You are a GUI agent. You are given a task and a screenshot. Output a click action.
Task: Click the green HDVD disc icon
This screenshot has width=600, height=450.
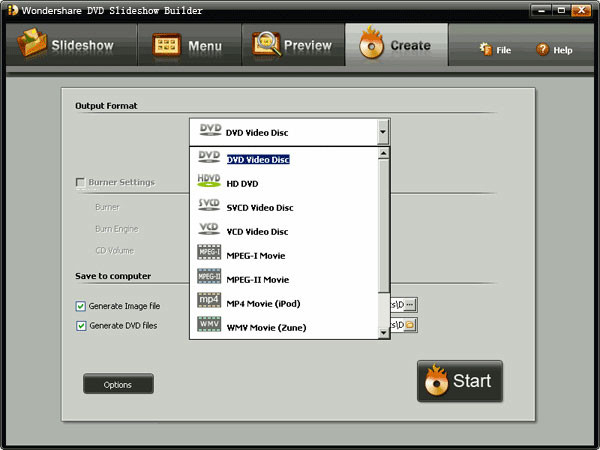[209, 180]
